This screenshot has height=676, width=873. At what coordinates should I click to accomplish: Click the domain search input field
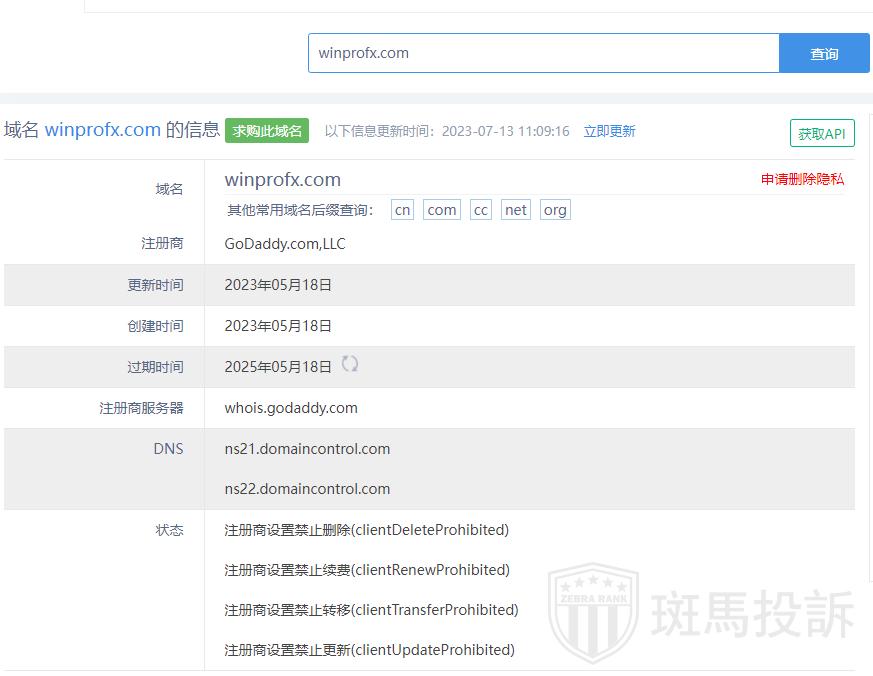click(x=543, y=53)
